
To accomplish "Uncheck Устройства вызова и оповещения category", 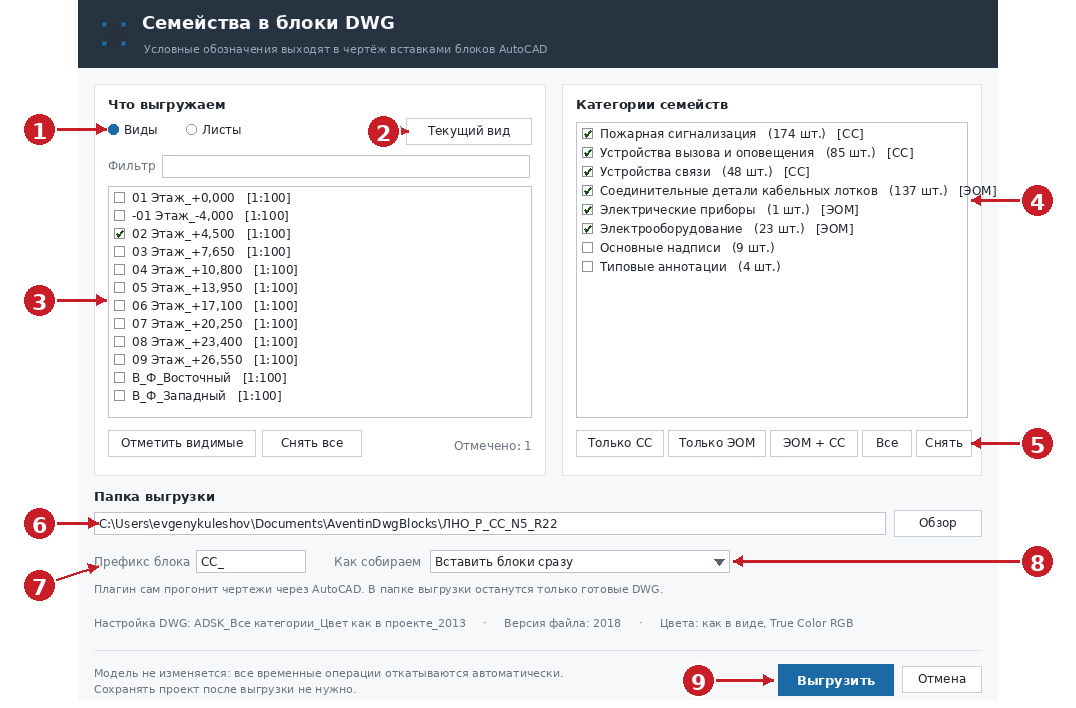I will 587,152.
